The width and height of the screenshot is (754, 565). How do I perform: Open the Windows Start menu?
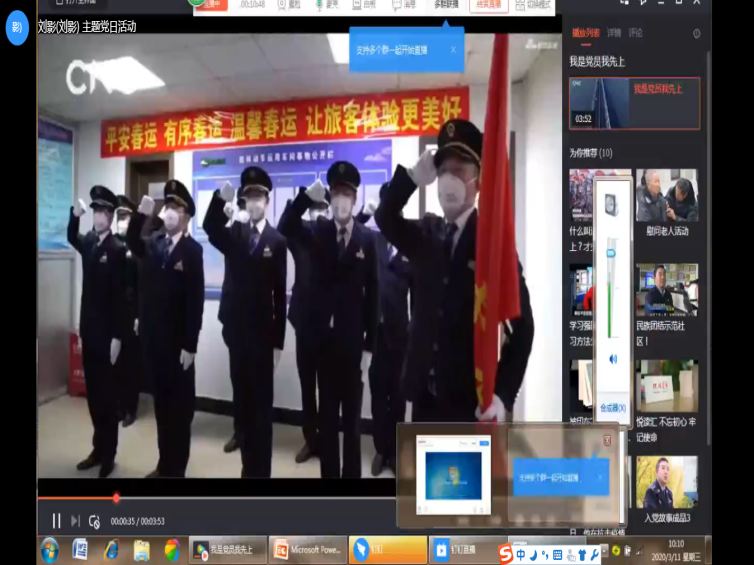coord(48,549)
